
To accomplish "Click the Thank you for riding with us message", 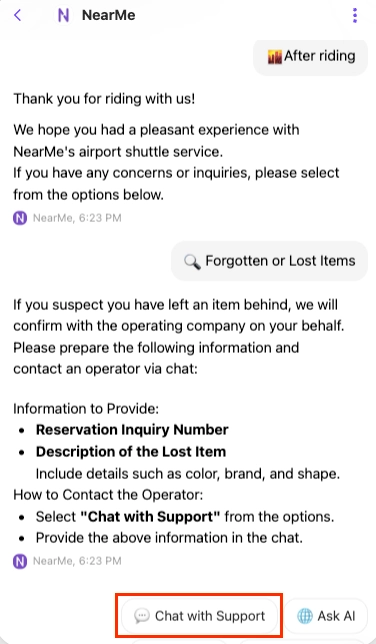I will click(x=104, y=99).
